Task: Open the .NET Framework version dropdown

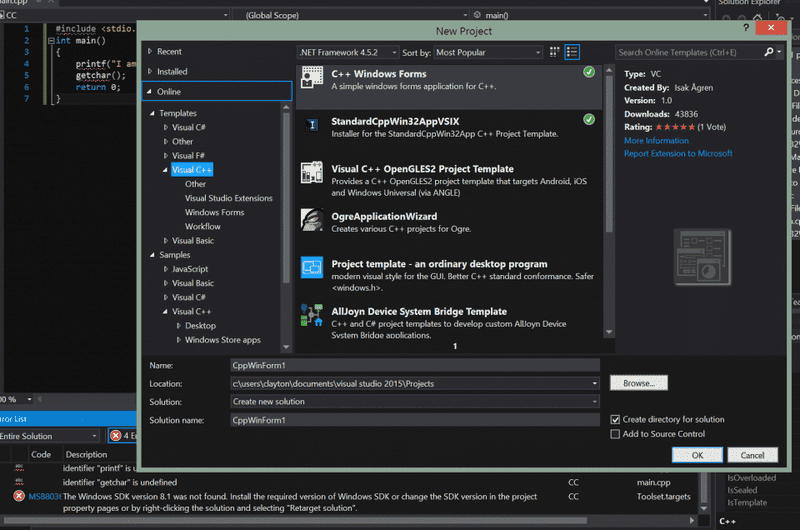Action: (x=347, y=52)
